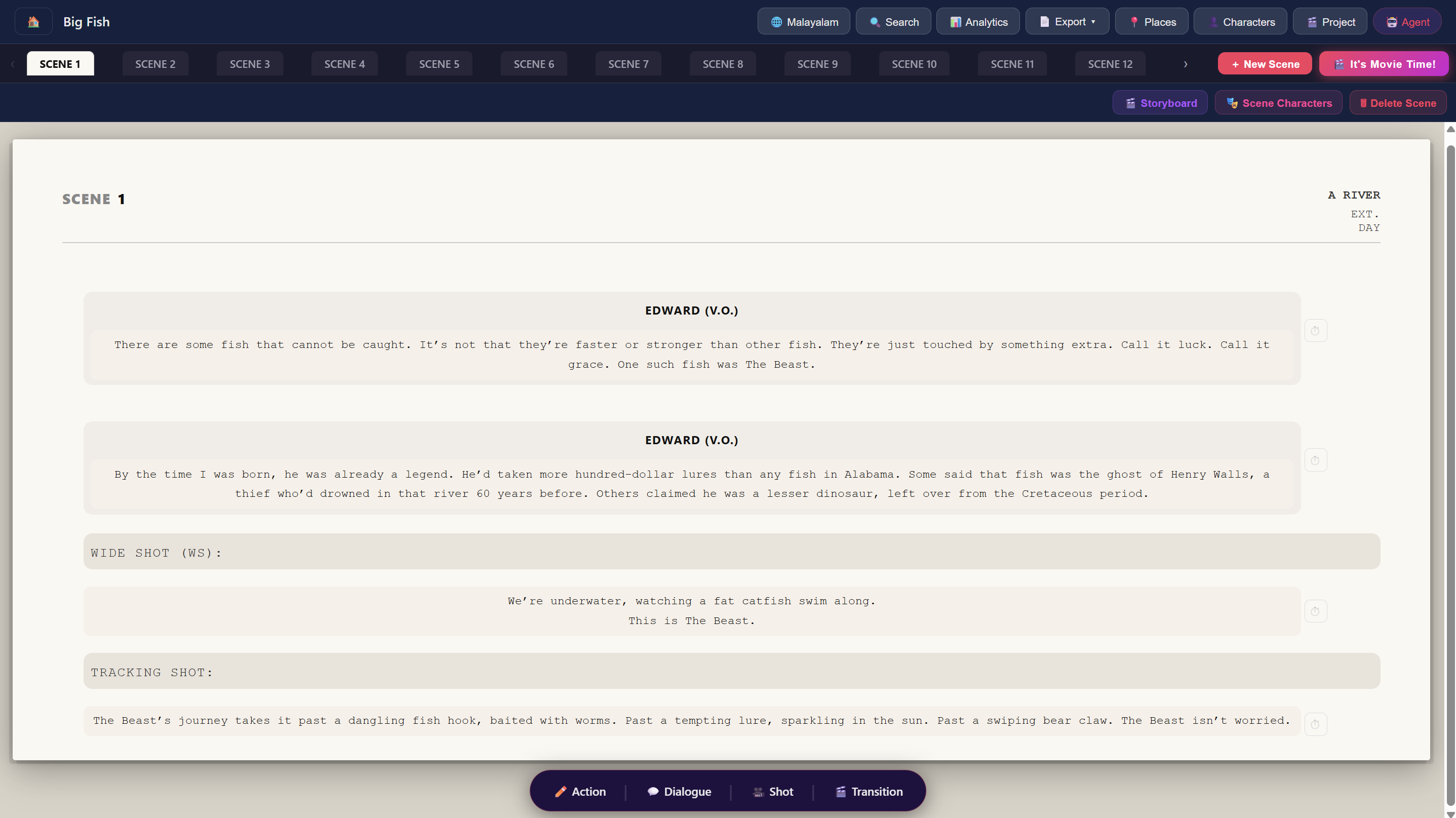Open the Characters panel

1240,22
